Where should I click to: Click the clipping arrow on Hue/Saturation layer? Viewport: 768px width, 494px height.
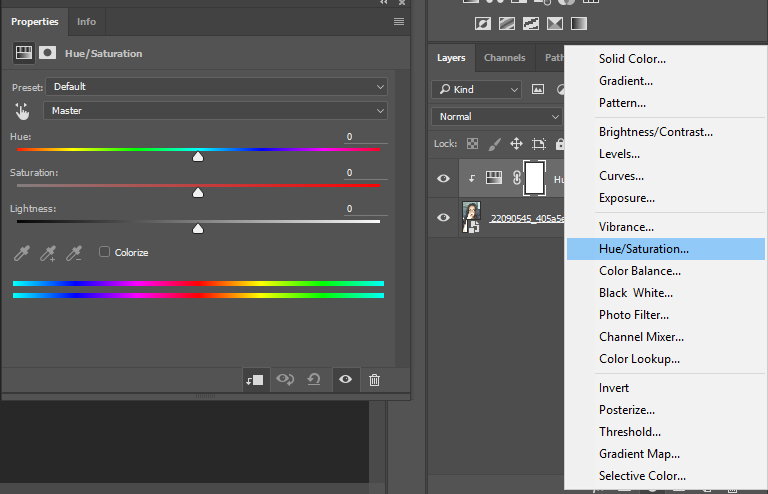(x=472, y=178)
